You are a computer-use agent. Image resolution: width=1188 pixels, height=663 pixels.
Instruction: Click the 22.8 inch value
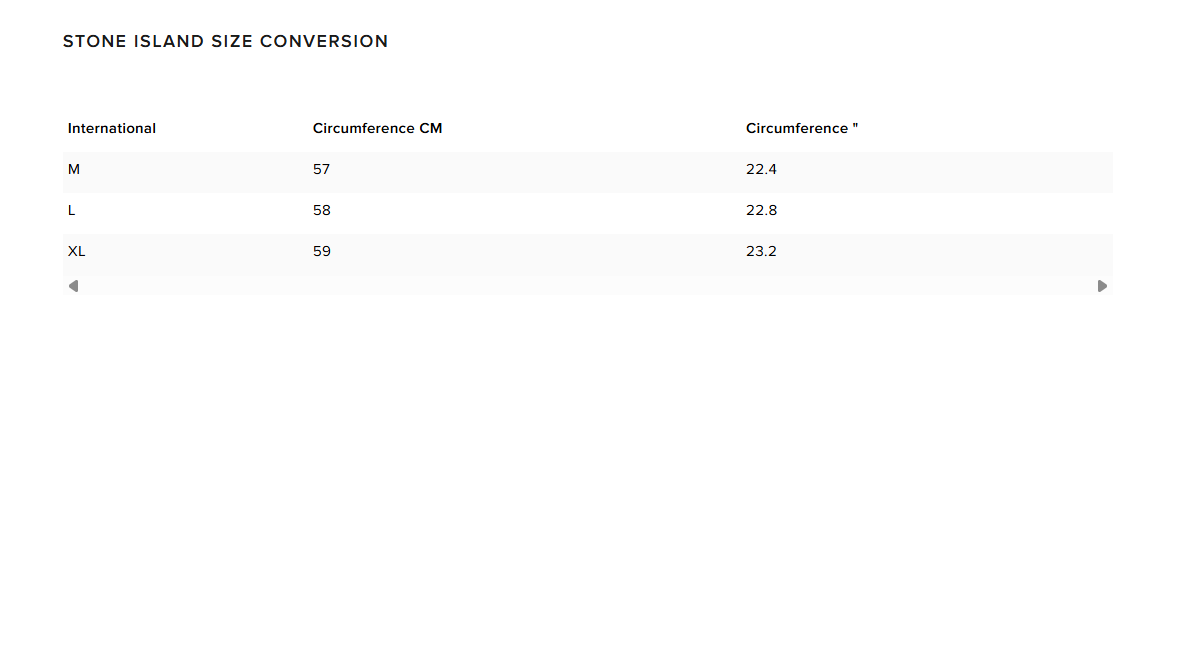point(761,210)
